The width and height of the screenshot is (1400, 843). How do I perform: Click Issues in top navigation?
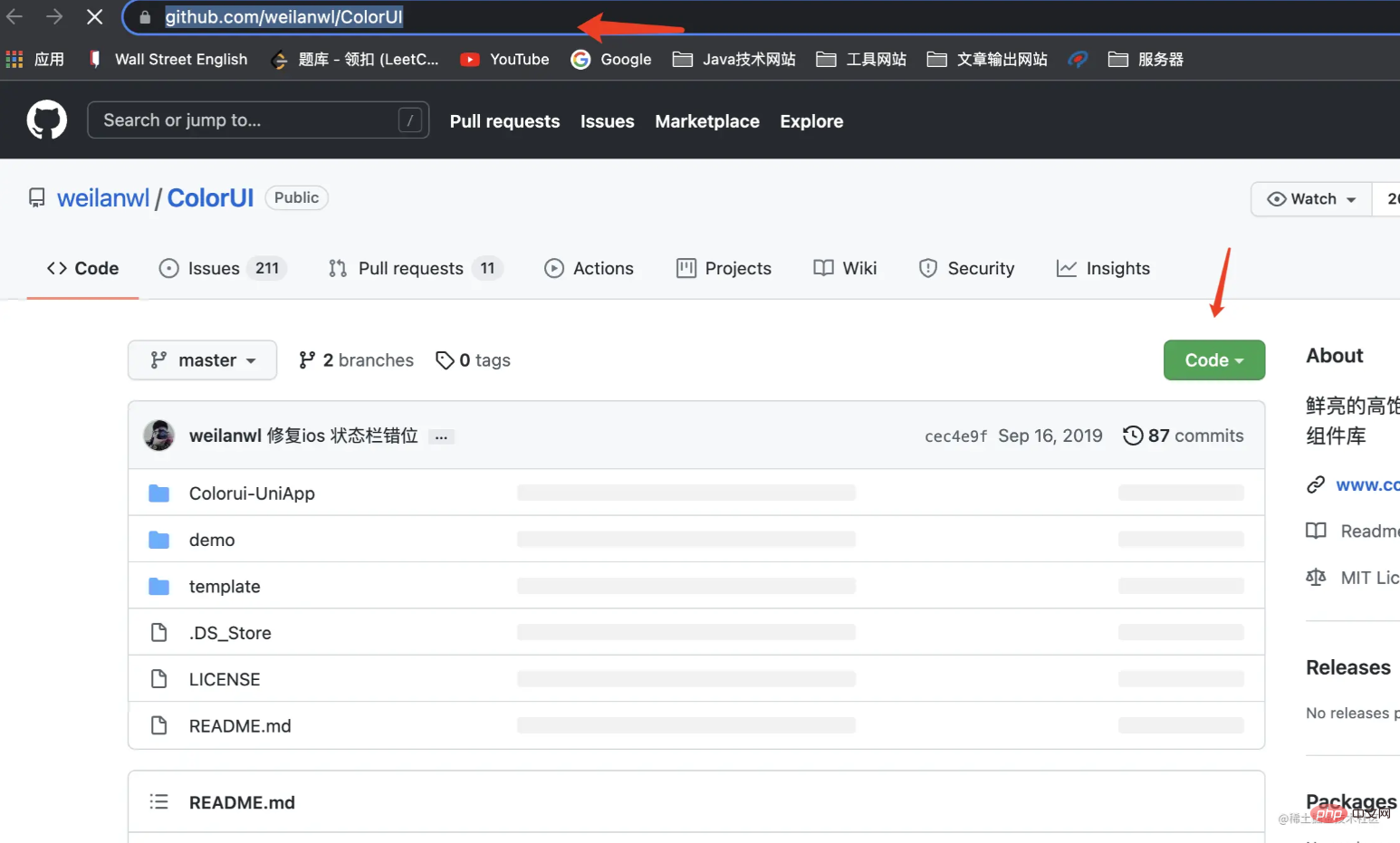click(608, 121)
